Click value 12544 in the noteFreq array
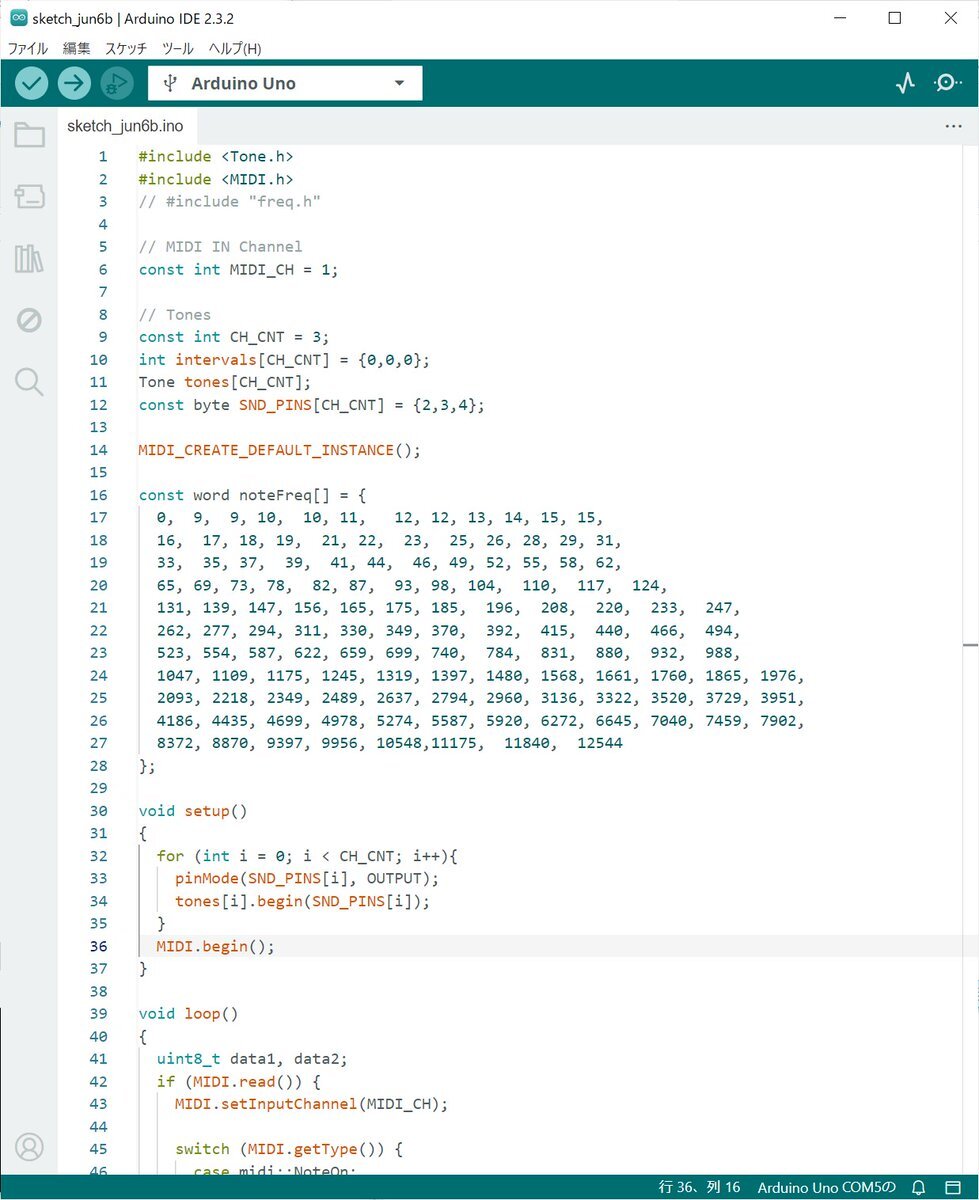Viewport: 979px width, 1200px height. [600, 743]
